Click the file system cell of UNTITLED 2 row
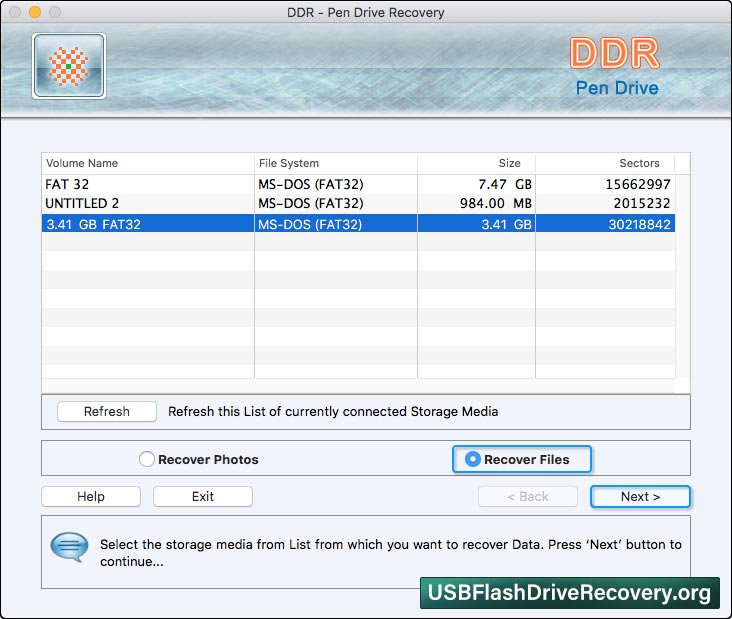Screen dimensions: 732x619 336,203
